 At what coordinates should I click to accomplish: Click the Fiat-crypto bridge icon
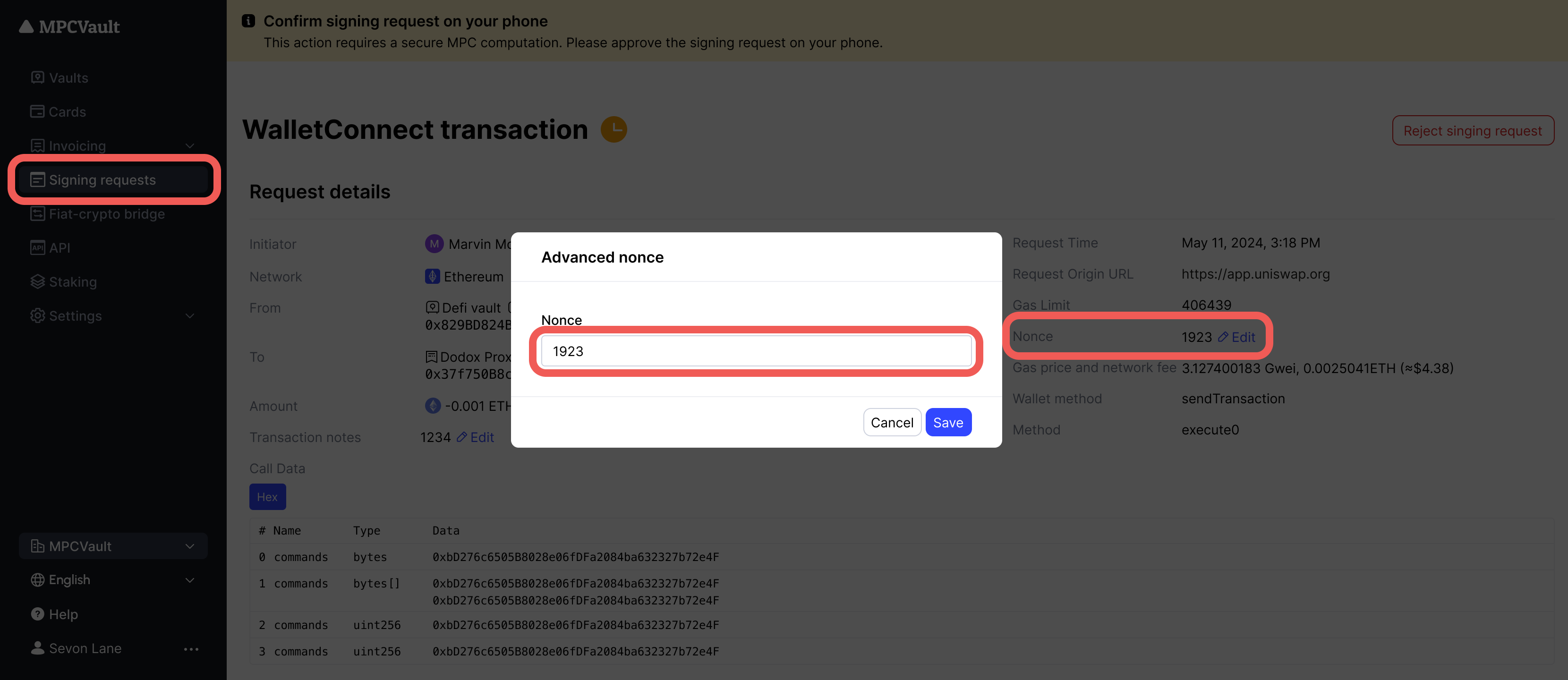[x=38, y=213]
